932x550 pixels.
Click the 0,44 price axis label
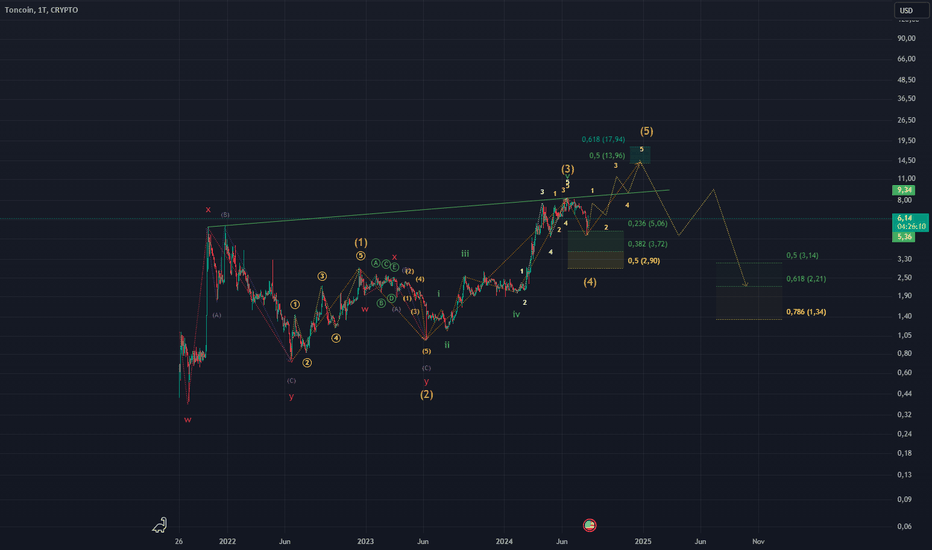[904, 394]
